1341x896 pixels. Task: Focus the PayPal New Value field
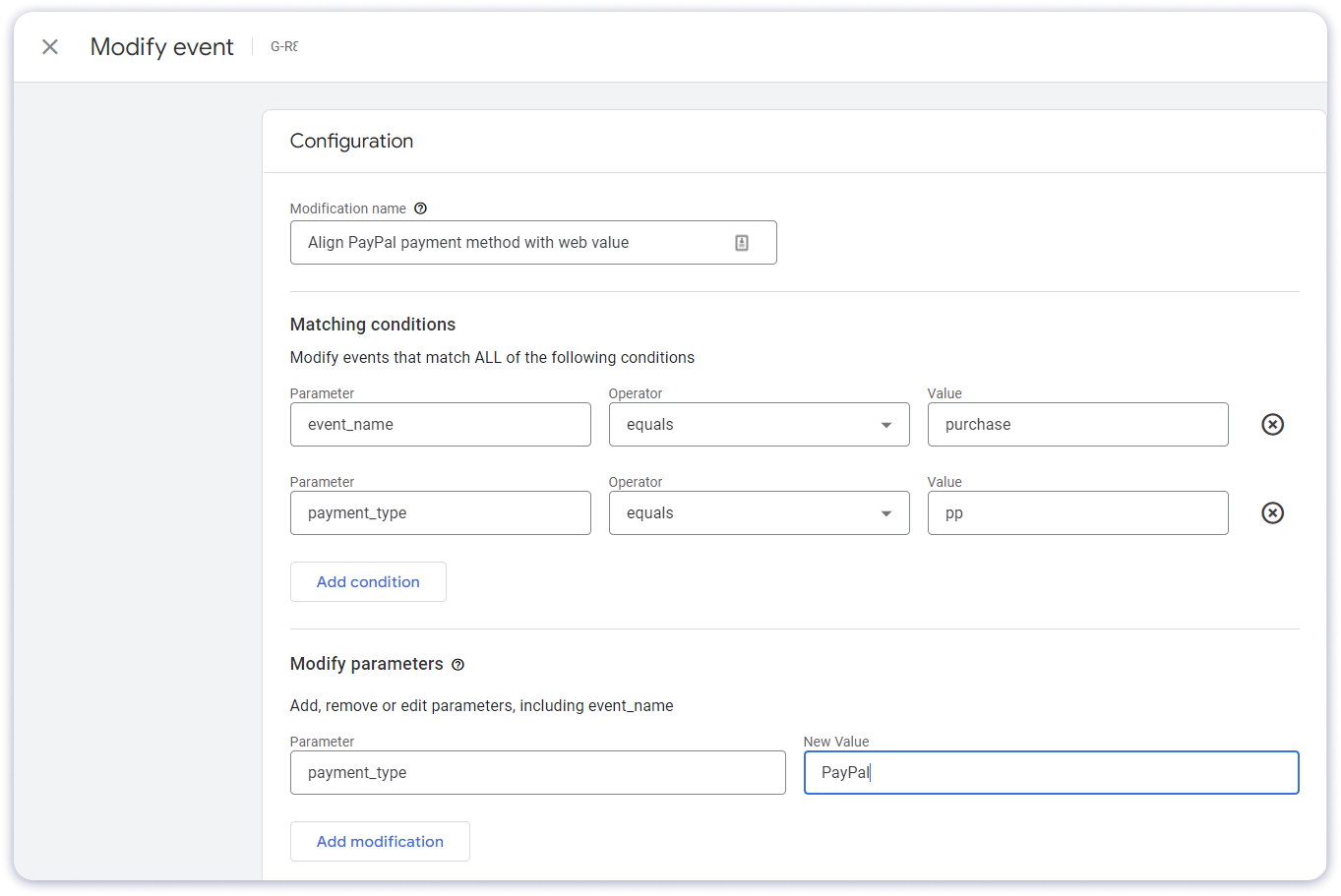coord(1051,772)
